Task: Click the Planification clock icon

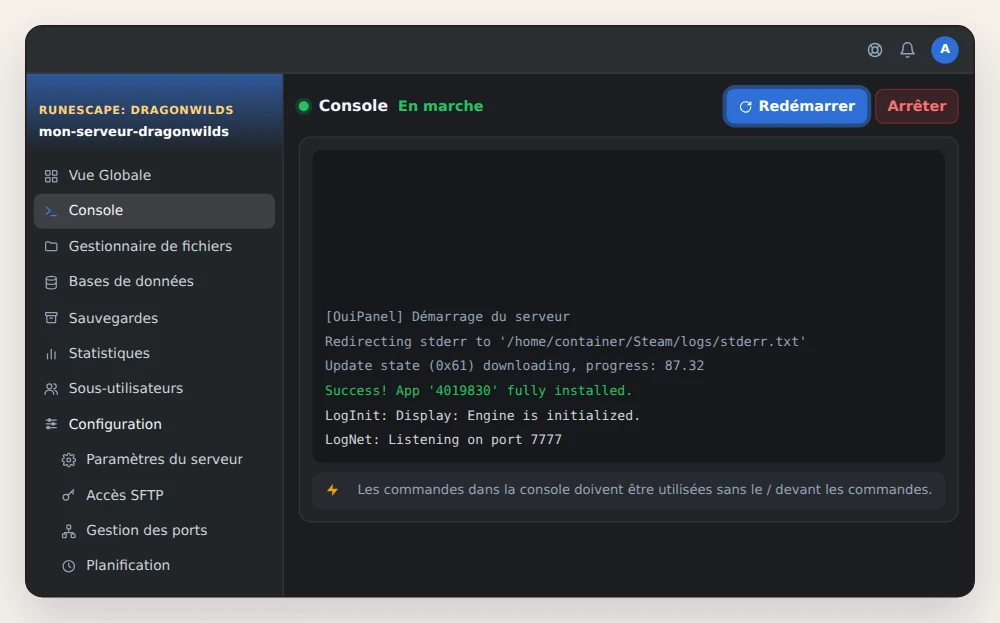Action: (x=68, y=566)
